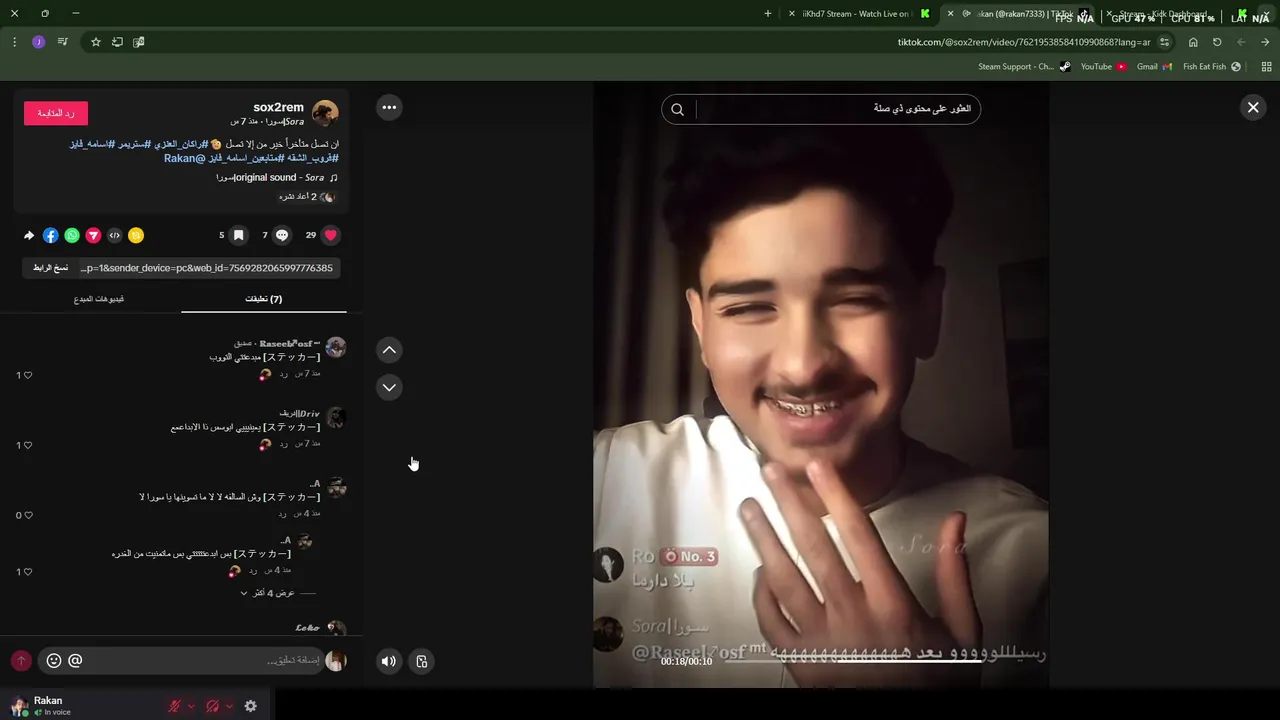Open the sox2rem profile avatar
This screenshot has width=1280, height=720.
click(325, 113)
